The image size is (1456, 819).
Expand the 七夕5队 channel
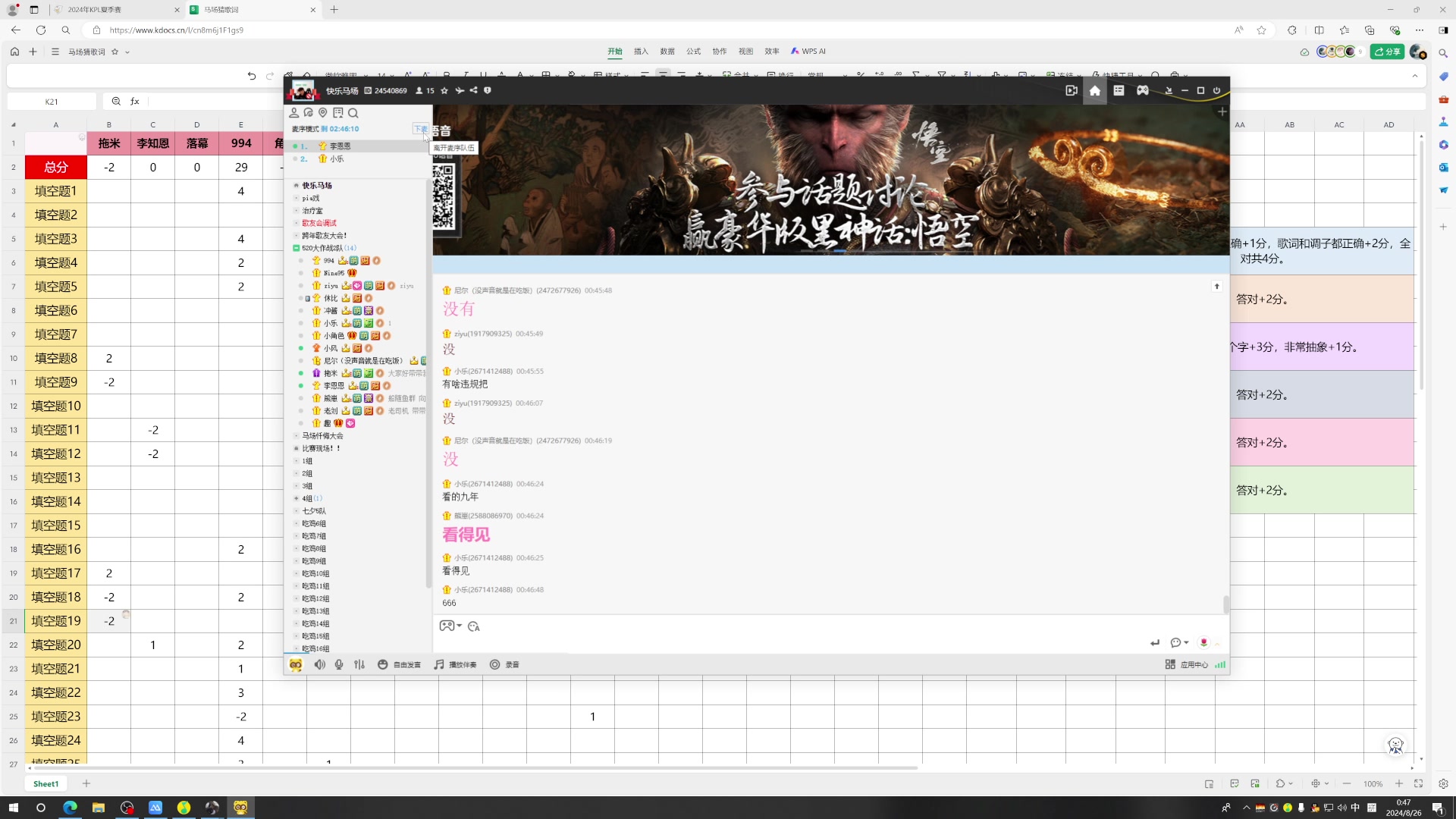coord(297,511)
